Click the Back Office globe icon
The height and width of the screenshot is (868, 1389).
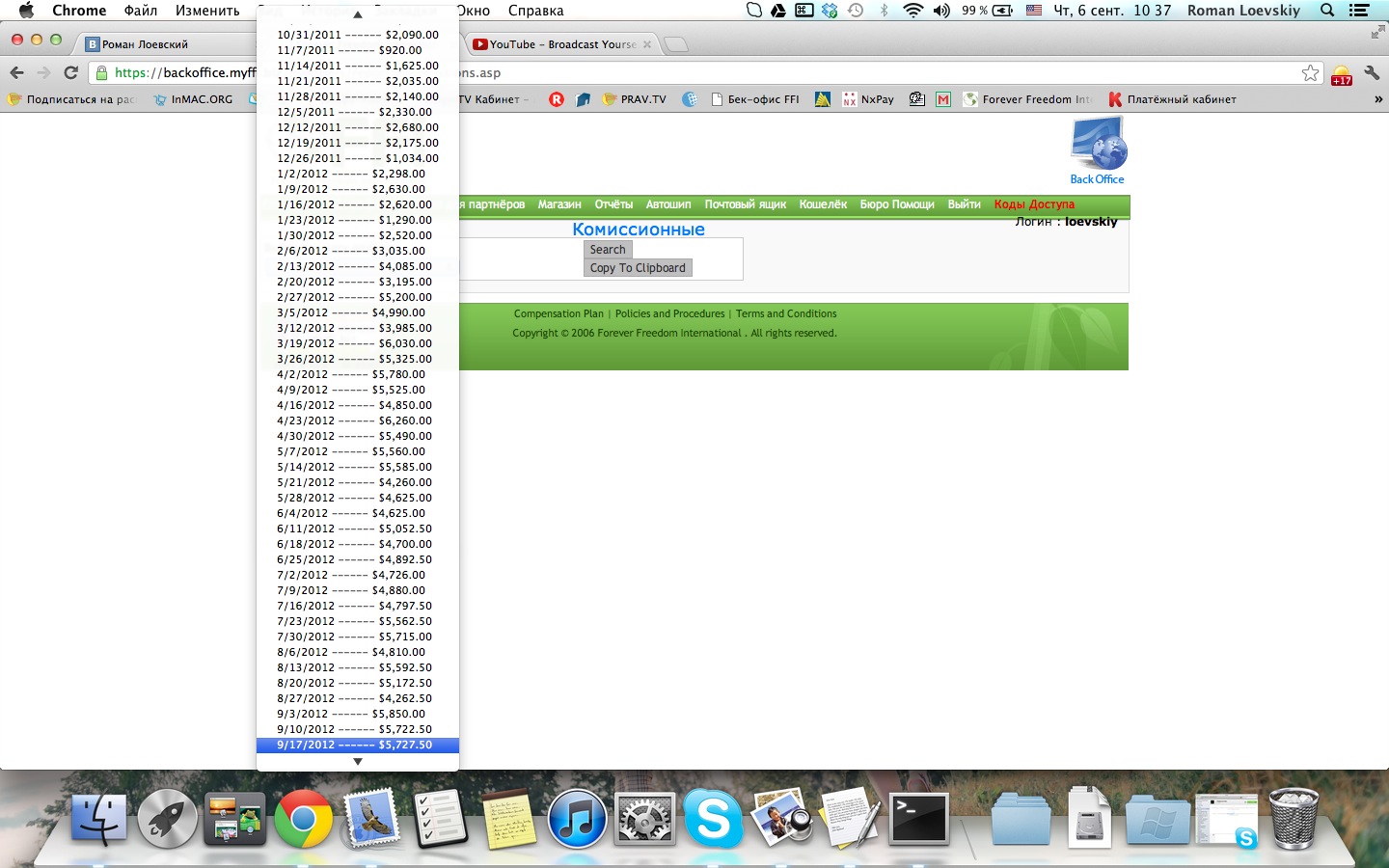[x=1098, y=144]
